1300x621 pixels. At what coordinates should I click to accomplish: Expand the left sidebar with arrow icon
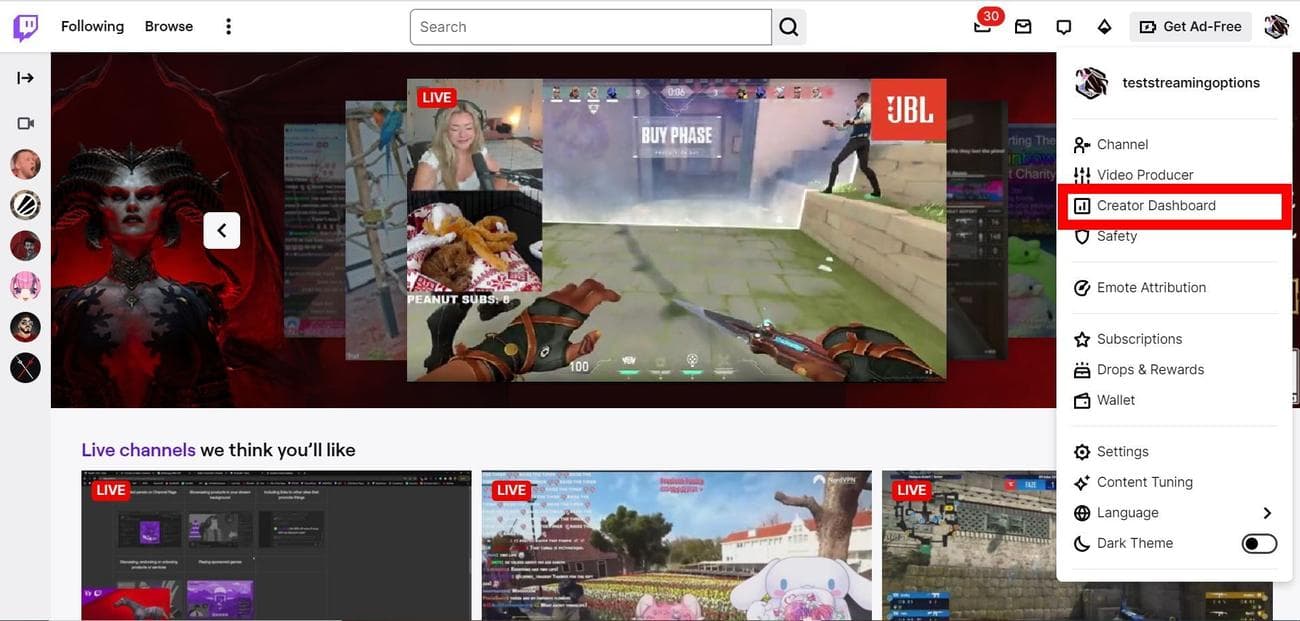point(26,78)
